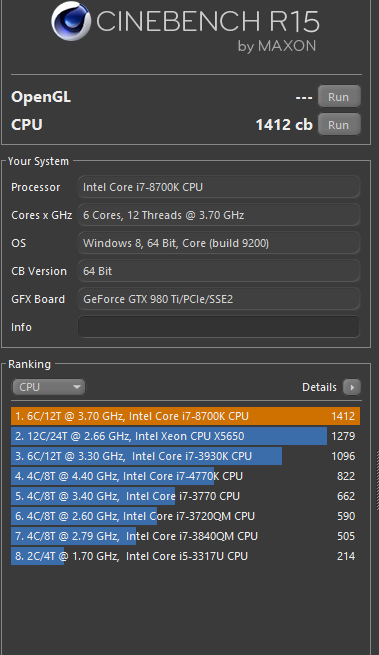The image size is (379, 655).
Task: Click the Cinebench logo sphere icon
Action: click(71, 21)
